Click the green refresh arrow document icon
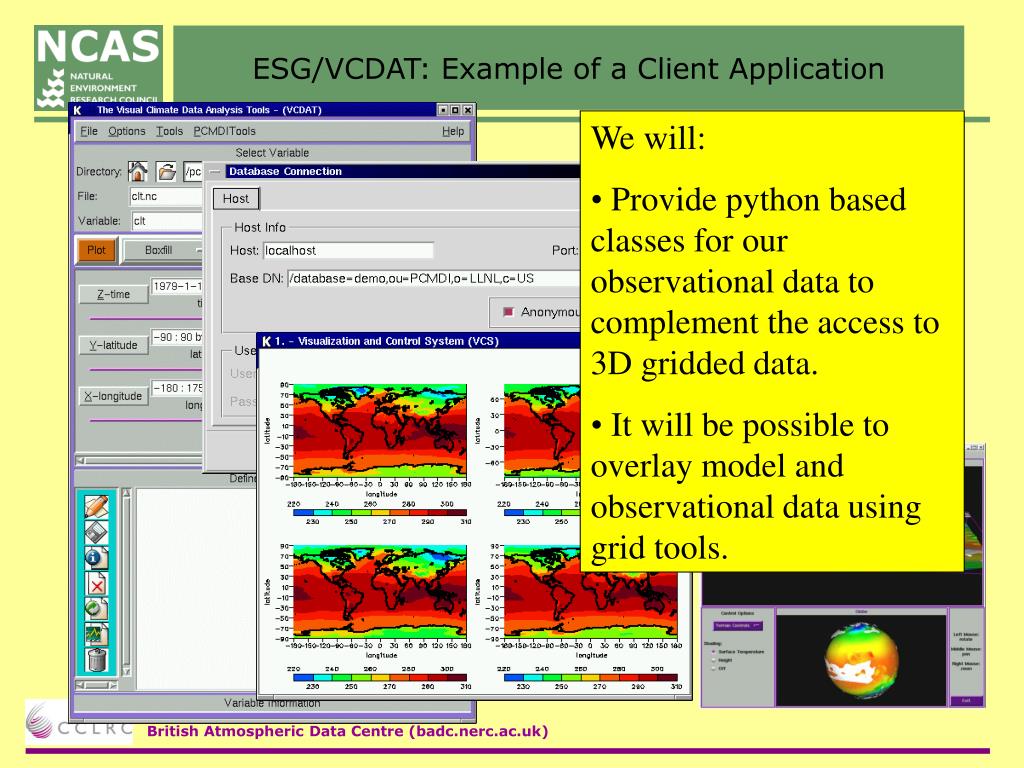The image size is (1024, 768). click(97, 609)
